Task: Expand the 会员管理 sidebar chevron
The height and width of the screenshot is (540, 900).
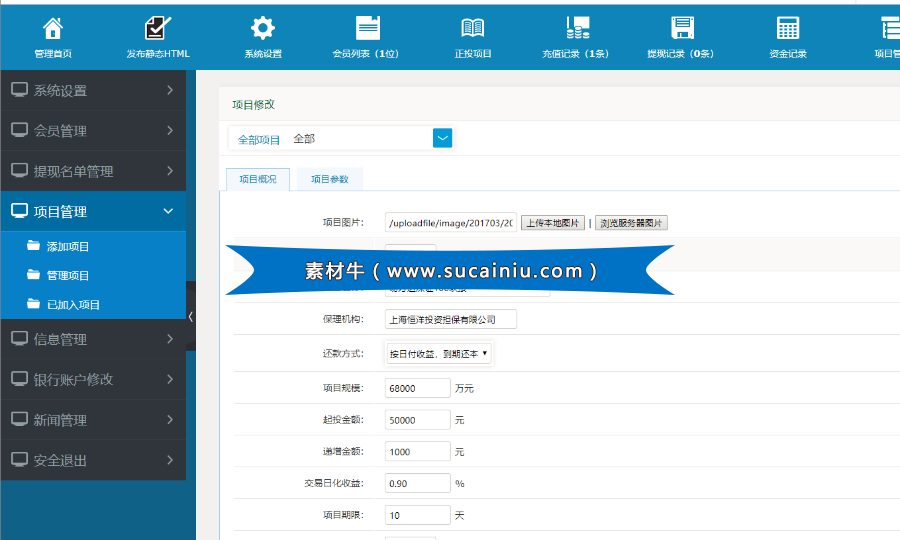Action: tap(170, 130)
